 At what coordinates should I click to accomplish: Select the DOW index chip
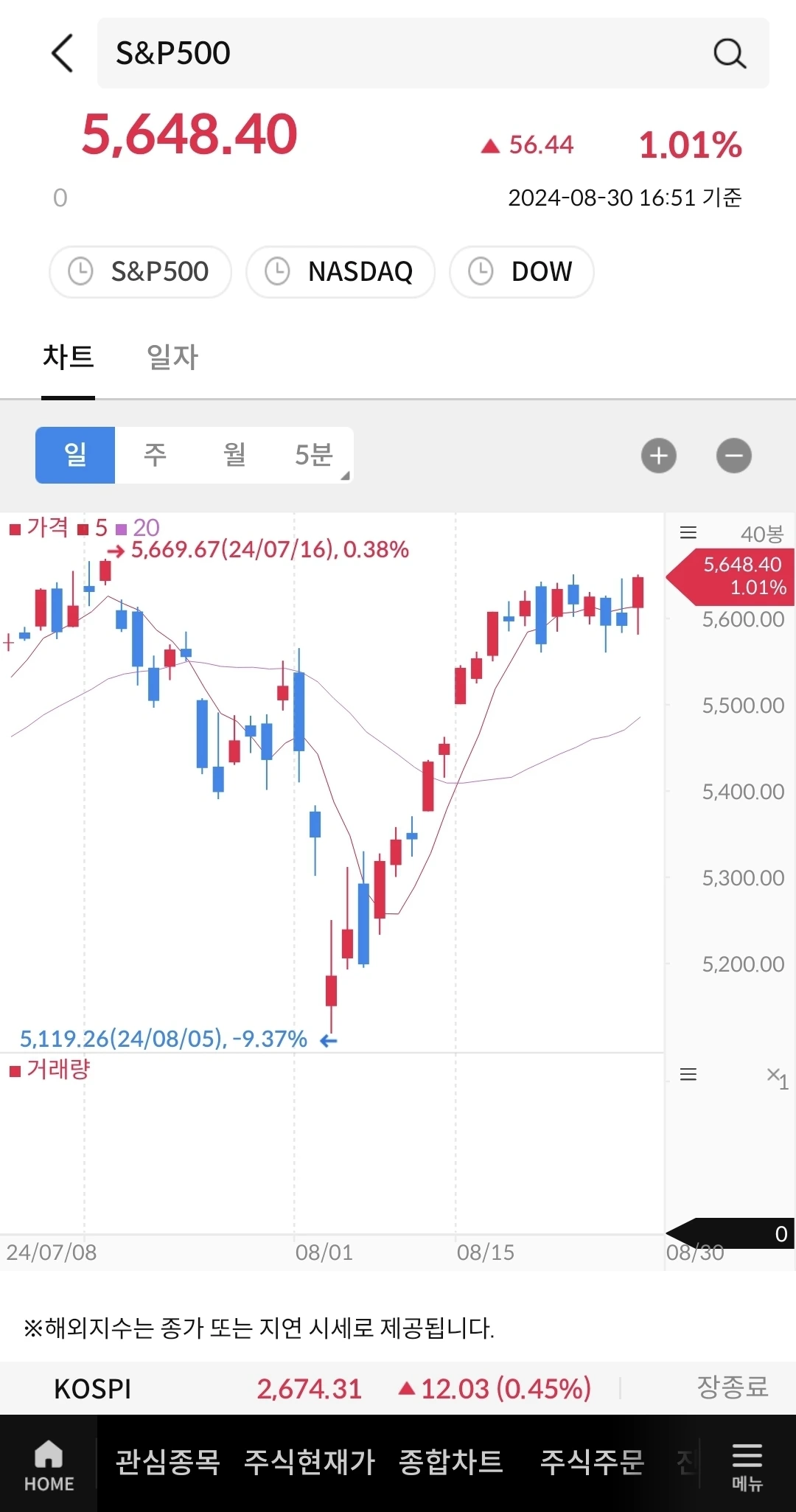click(x=522, y=272)
